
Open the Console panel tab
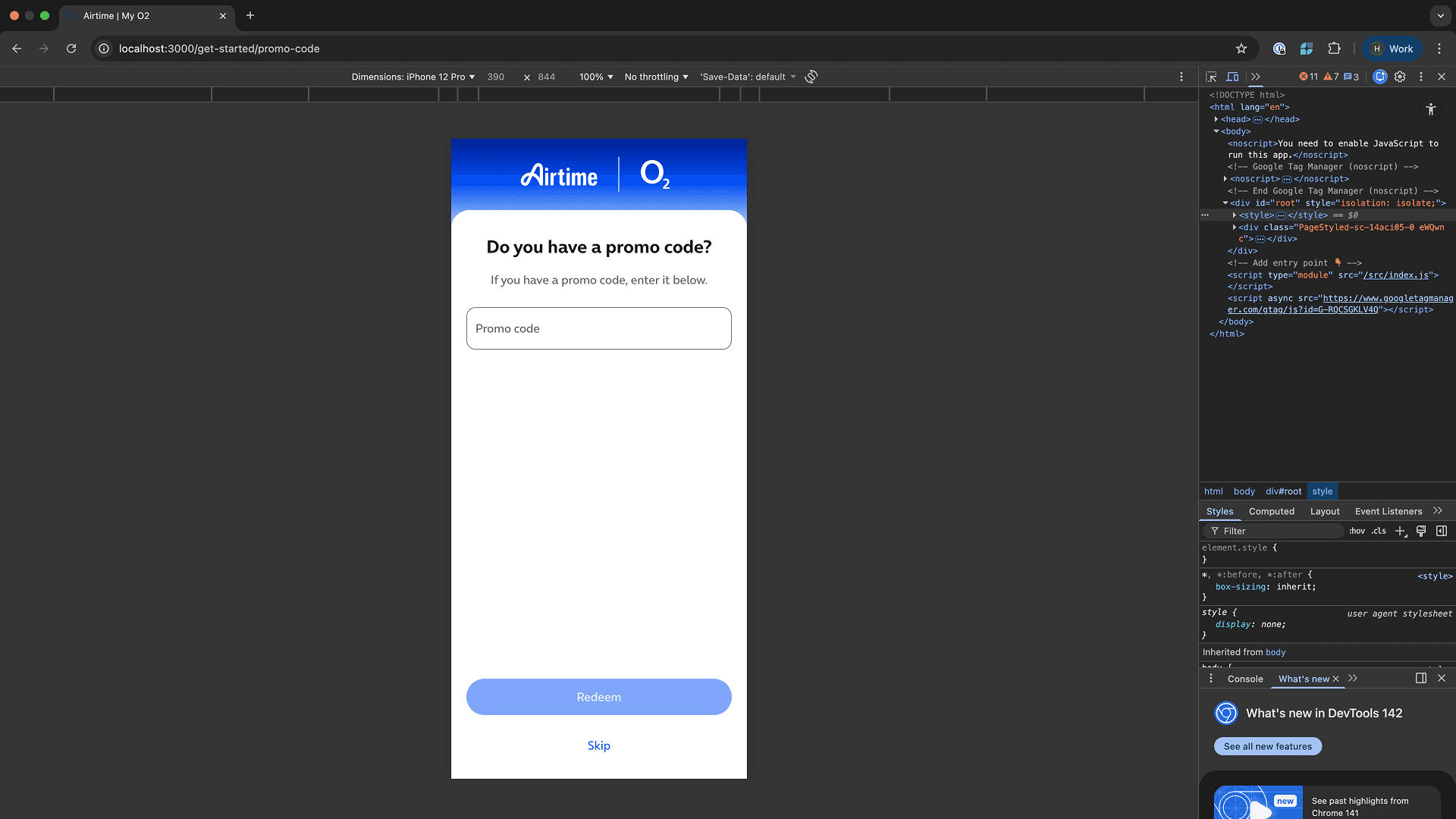(1244, 679)
